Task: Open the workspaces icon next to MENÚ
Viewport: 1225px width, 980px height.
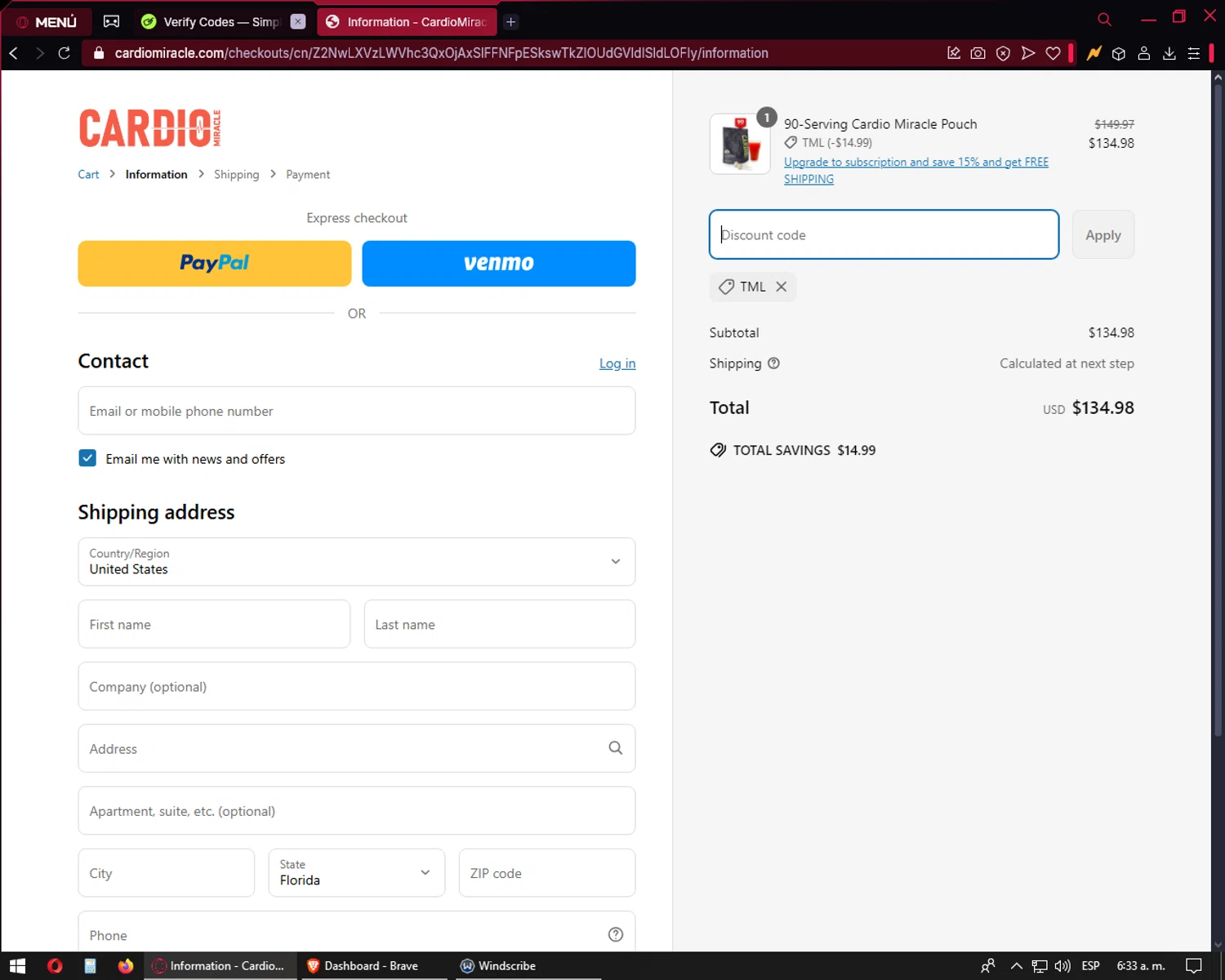Action: (111, 22)
